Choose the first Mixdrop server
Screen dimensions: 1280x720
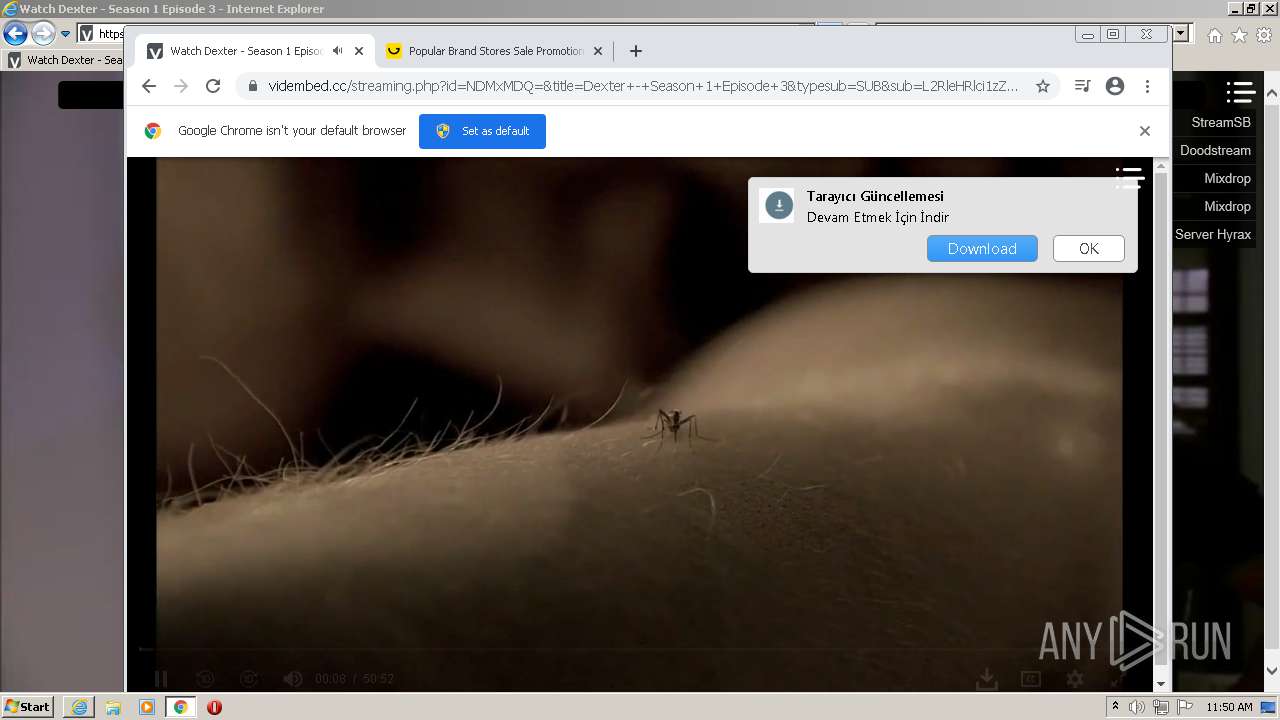pos(1227,178)
